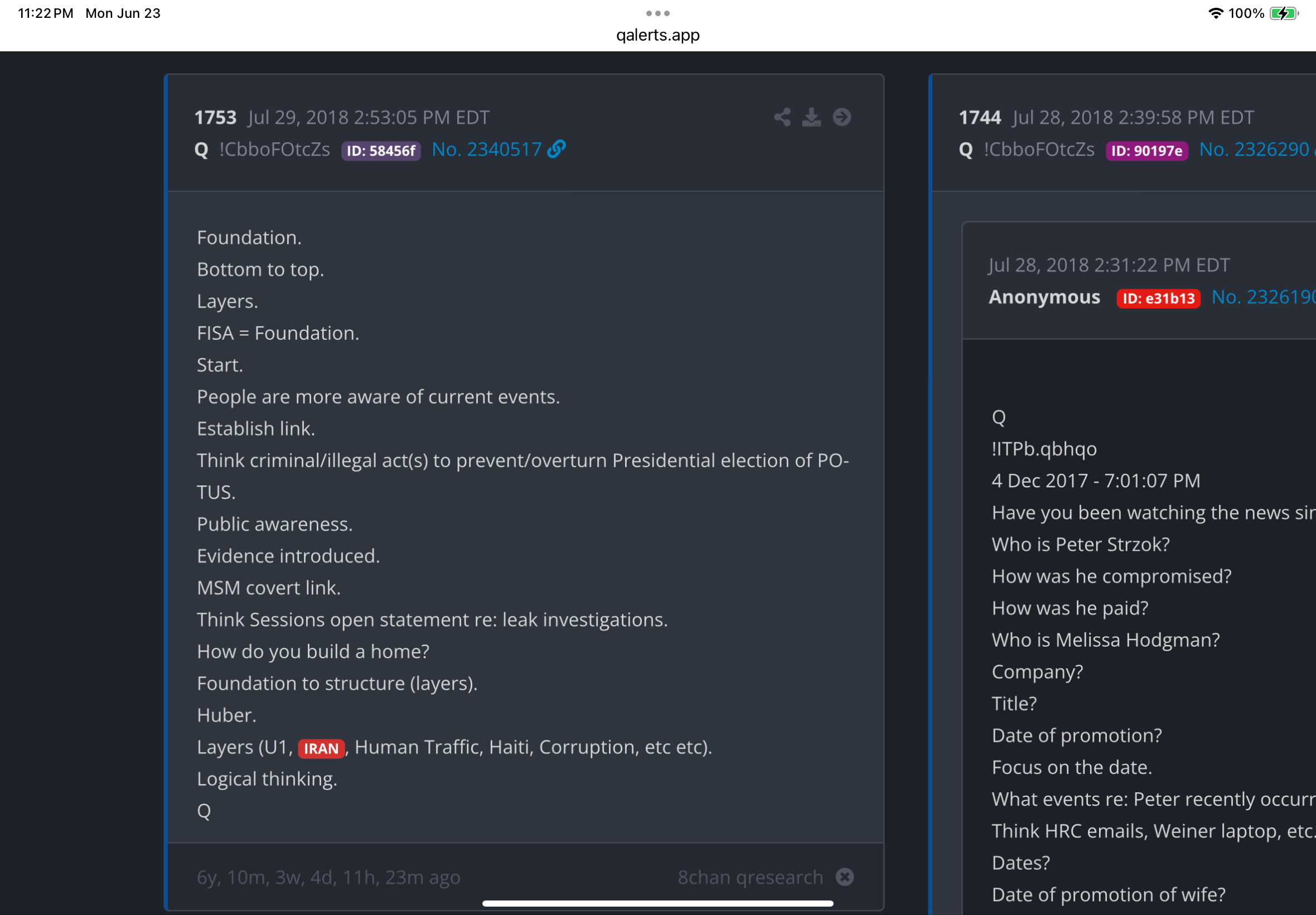Tap the Wi-Fi status icon
This screenshot has height=915, width=1316.
point(1215,13)
